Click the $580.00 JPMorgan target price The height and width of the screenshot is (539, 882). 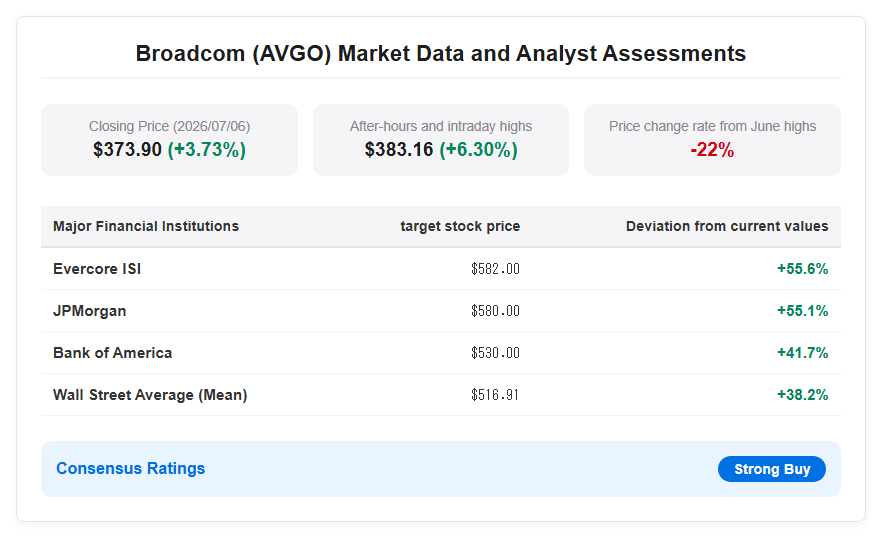coord(495,311)
